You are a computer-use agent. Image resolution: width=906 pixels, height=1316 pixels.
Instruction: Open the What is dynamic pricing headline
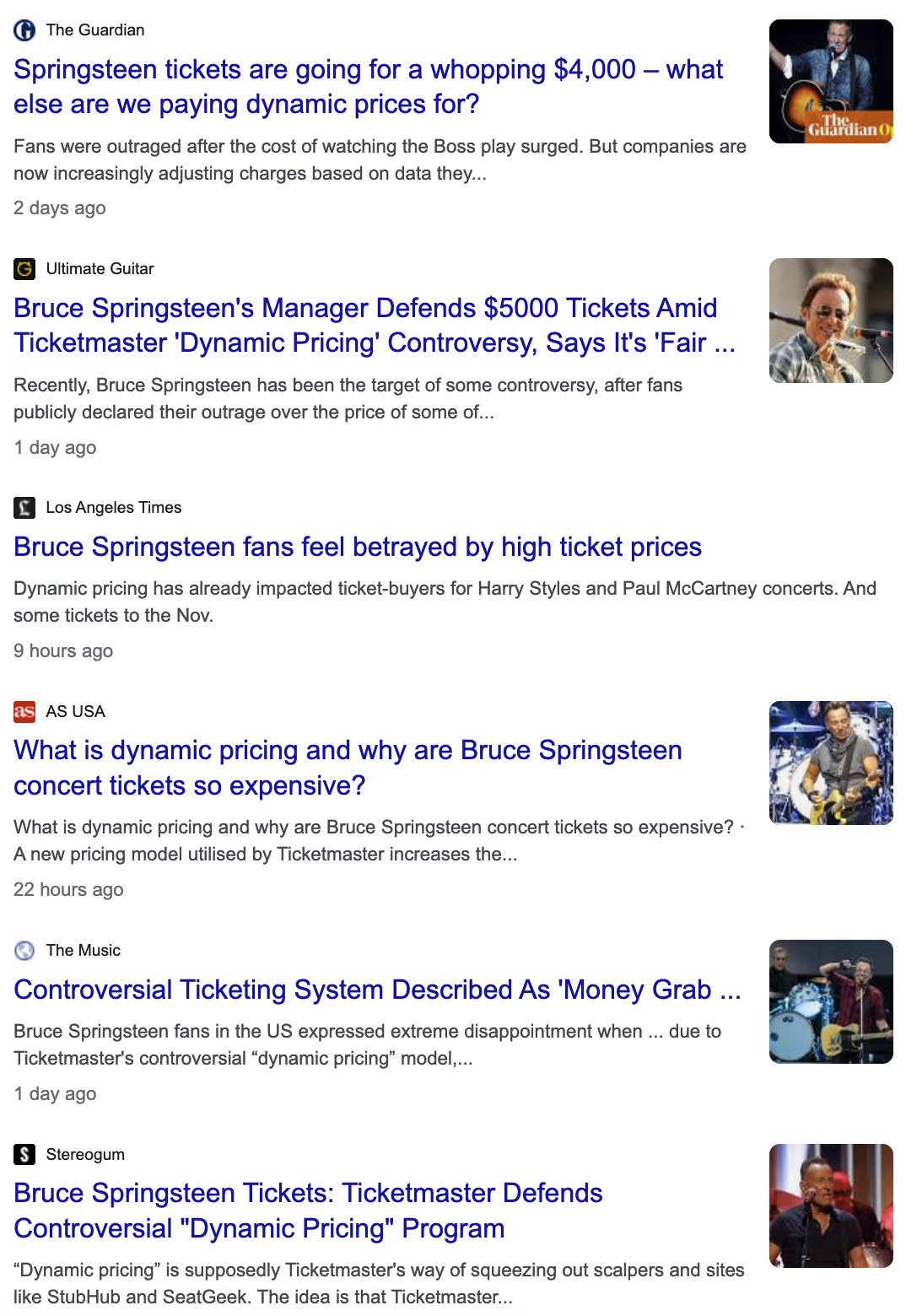(348, 769)
